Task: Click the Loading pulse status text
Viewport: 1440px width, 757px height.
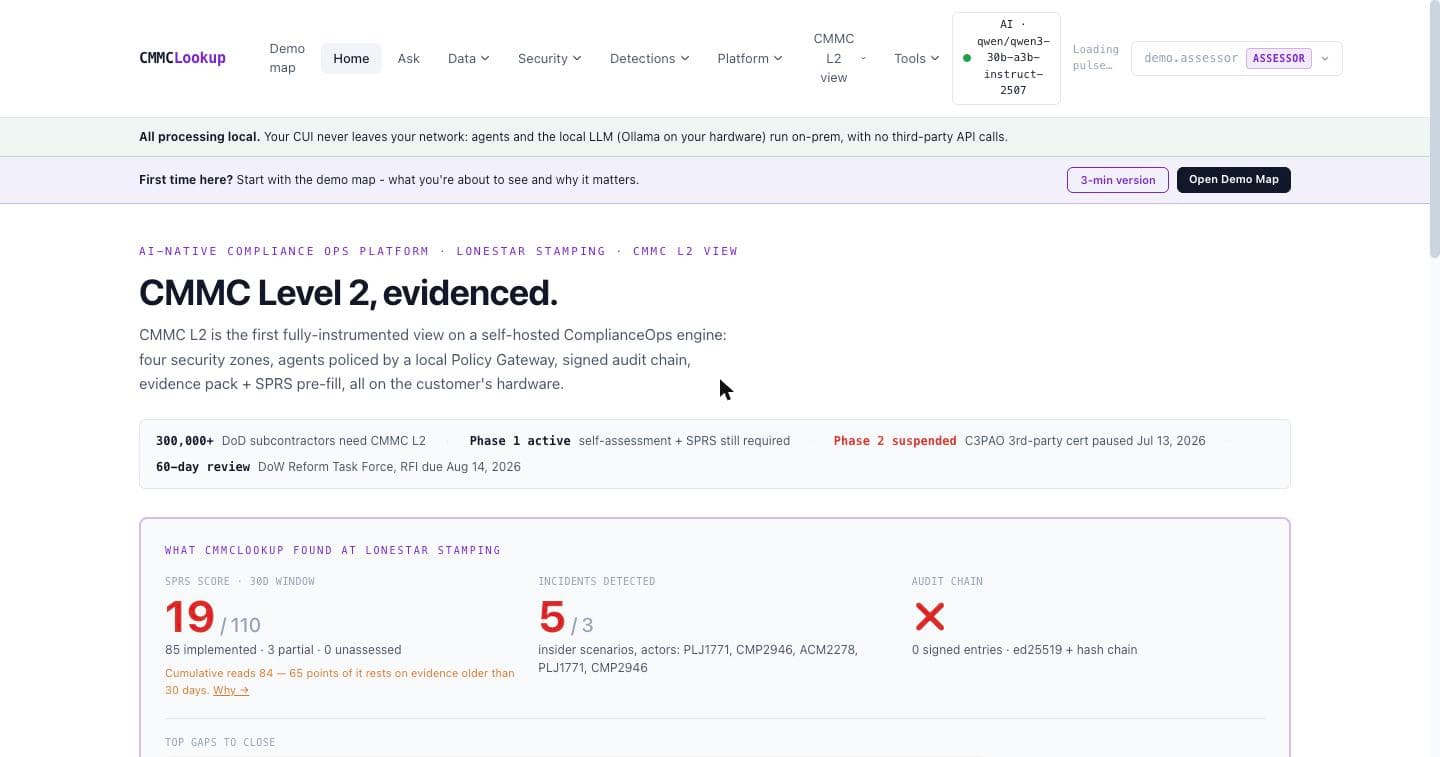Action: pos(1095,57)
